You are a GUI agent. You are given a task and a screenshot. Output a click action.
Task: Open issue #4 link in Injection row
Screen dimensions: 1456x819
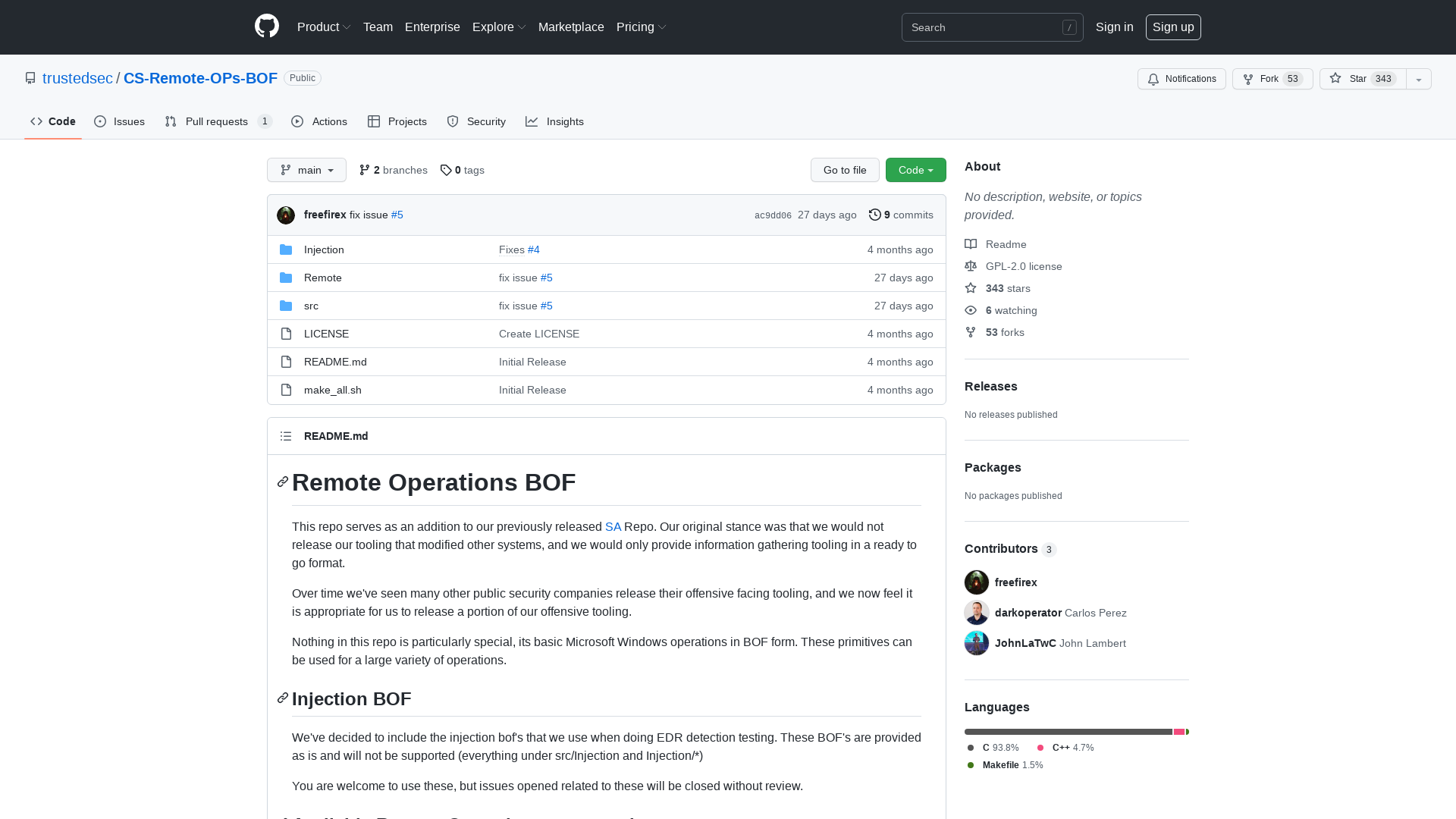coord(534,249)
